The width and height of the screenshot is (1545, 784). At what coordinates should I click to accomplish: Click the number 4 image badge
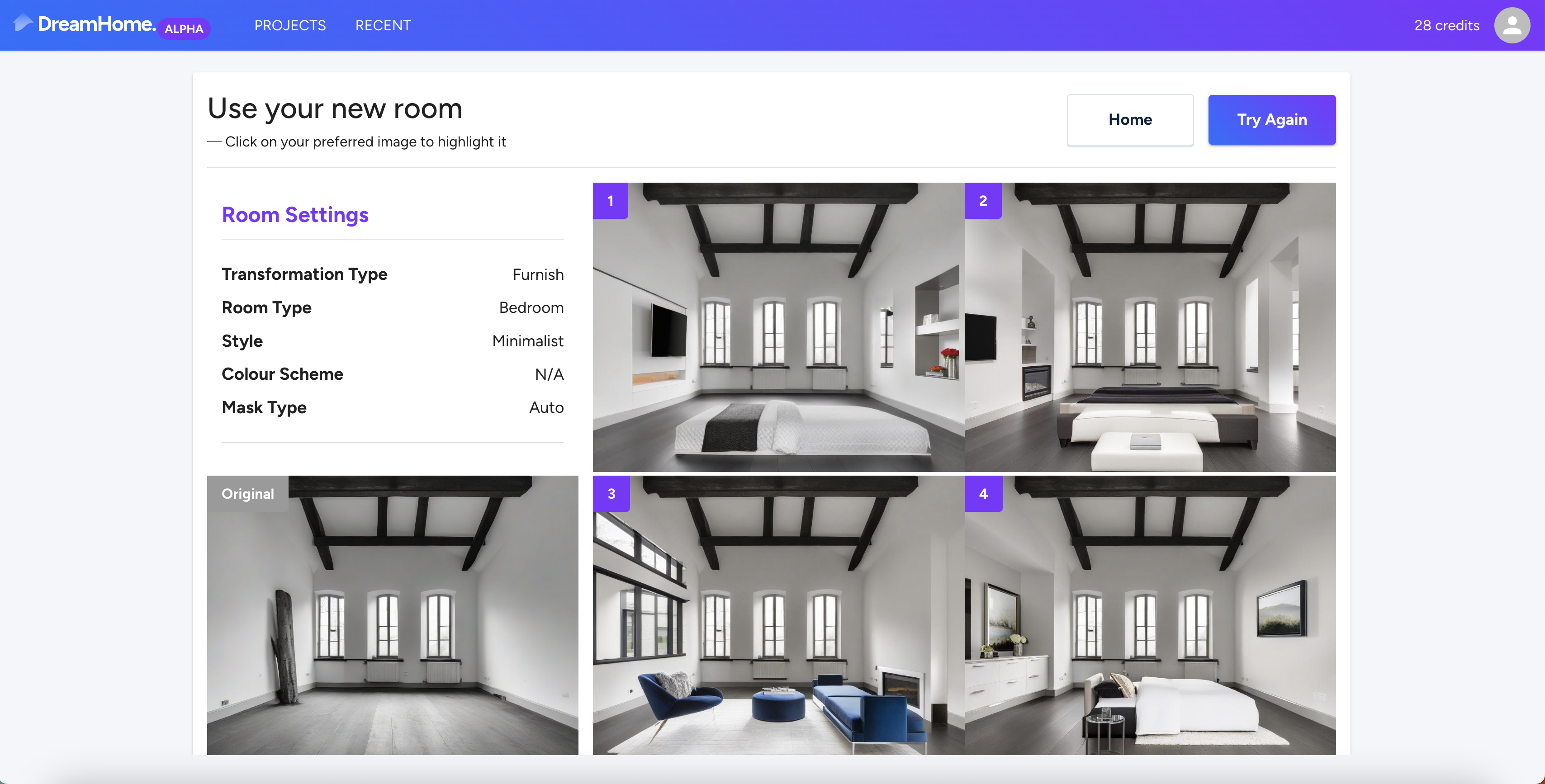[983, 493]
